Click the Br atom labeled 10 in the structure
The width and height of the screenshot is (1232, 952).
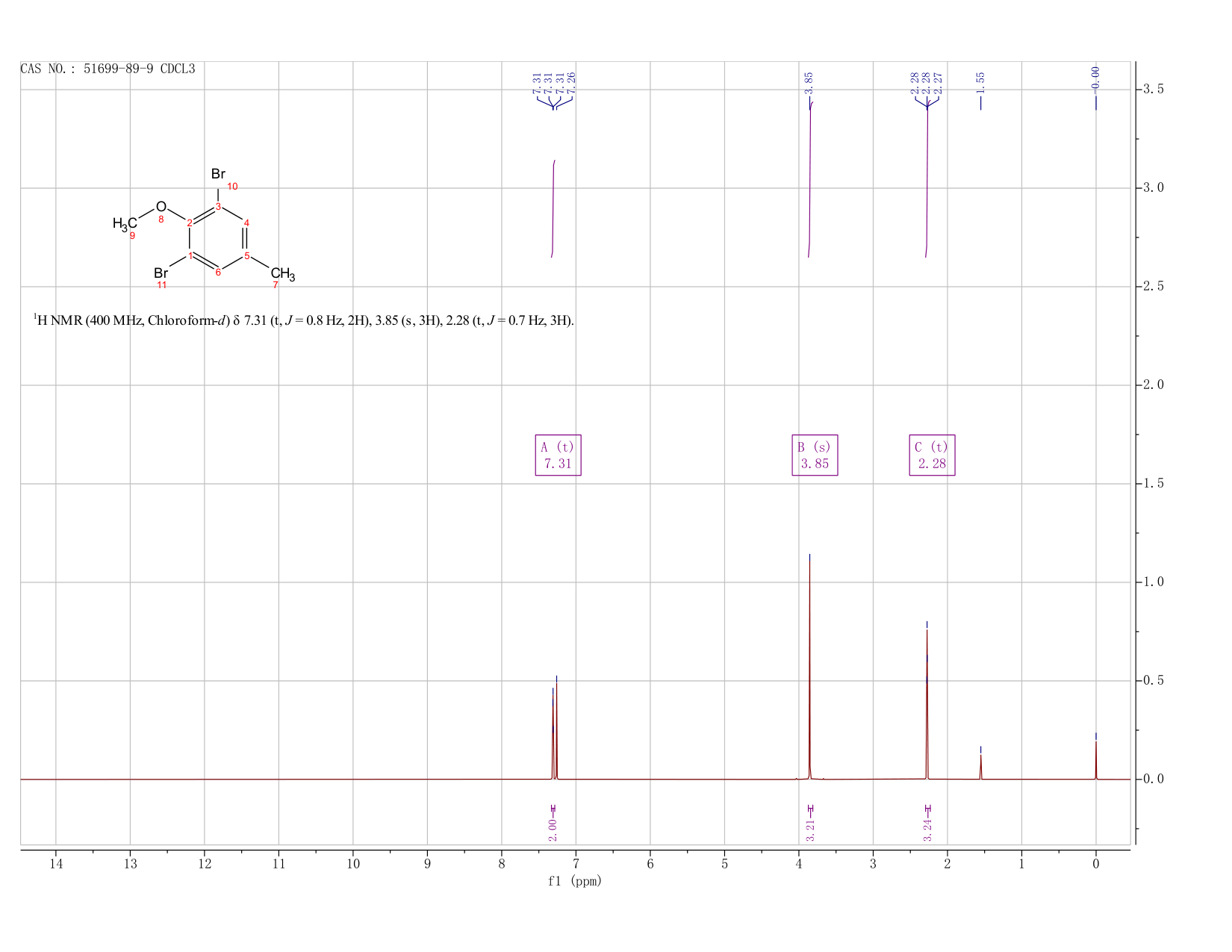click(x=218, y=174)
